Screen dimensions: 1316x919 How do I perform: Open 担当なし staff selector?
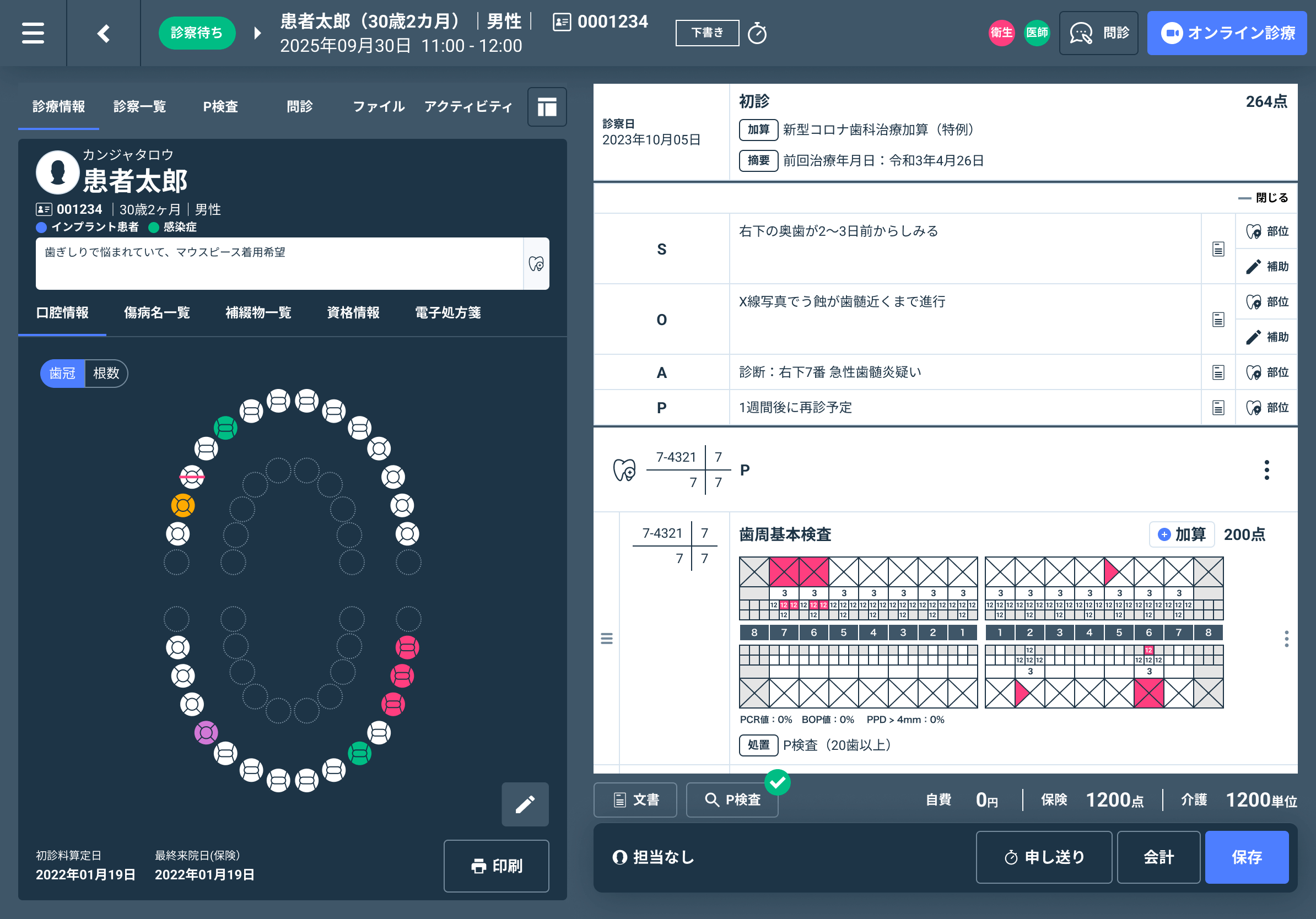654,857
